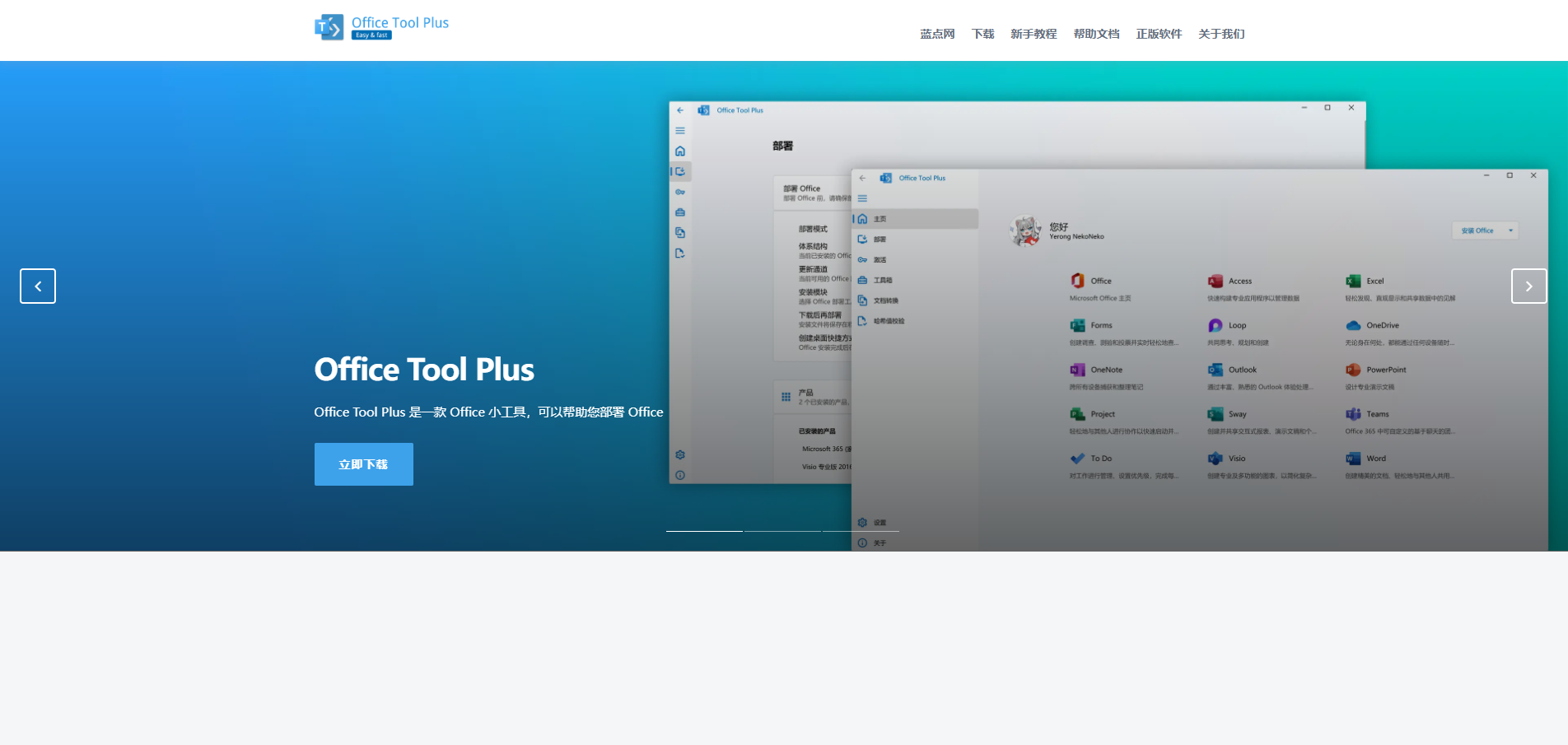Select the Visio 专业版 installed product row
The width and height of the screenshot is (1568, 745).
827,467
